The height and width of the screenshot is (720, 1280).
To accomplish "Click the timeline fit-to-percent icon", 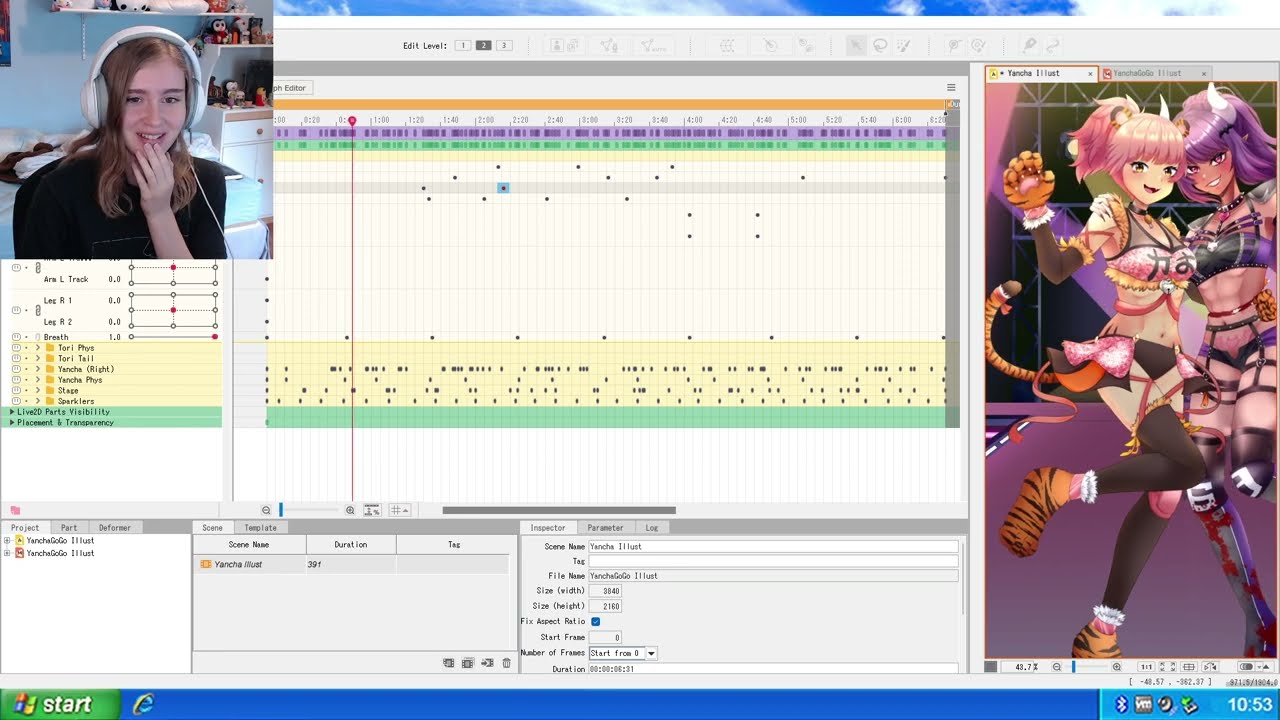I will tap(372, 510).
